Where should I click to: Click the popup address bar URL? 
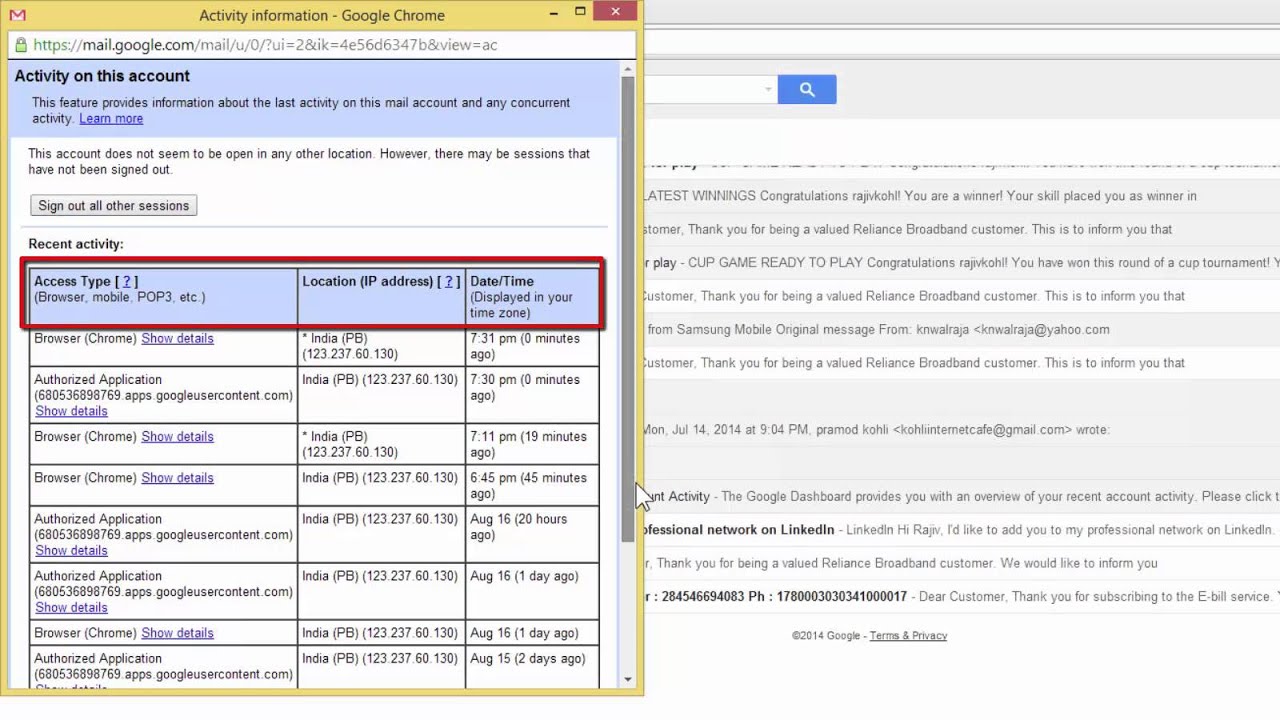[x=265, y=45]
